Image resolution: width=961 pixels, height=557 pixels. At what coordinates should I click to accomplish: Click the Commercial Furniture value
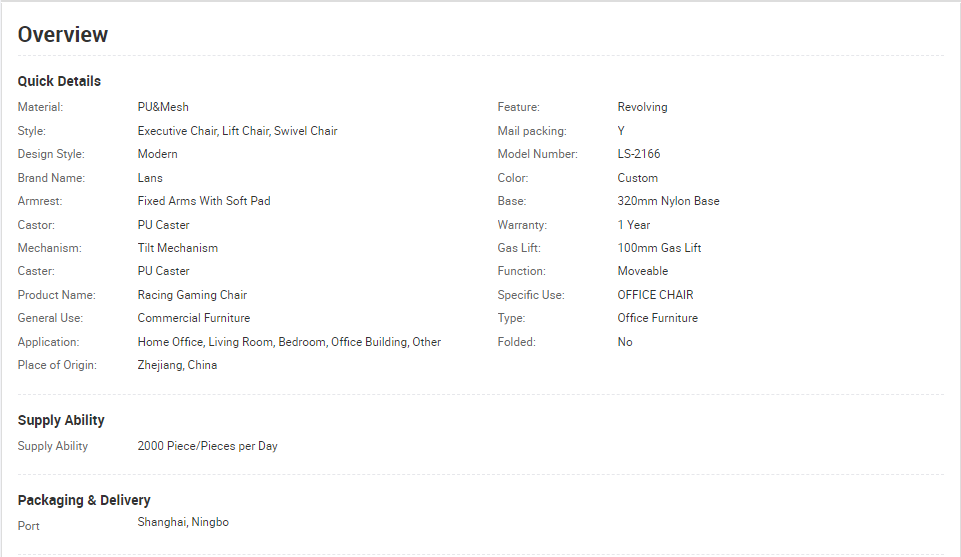point(194,318)
